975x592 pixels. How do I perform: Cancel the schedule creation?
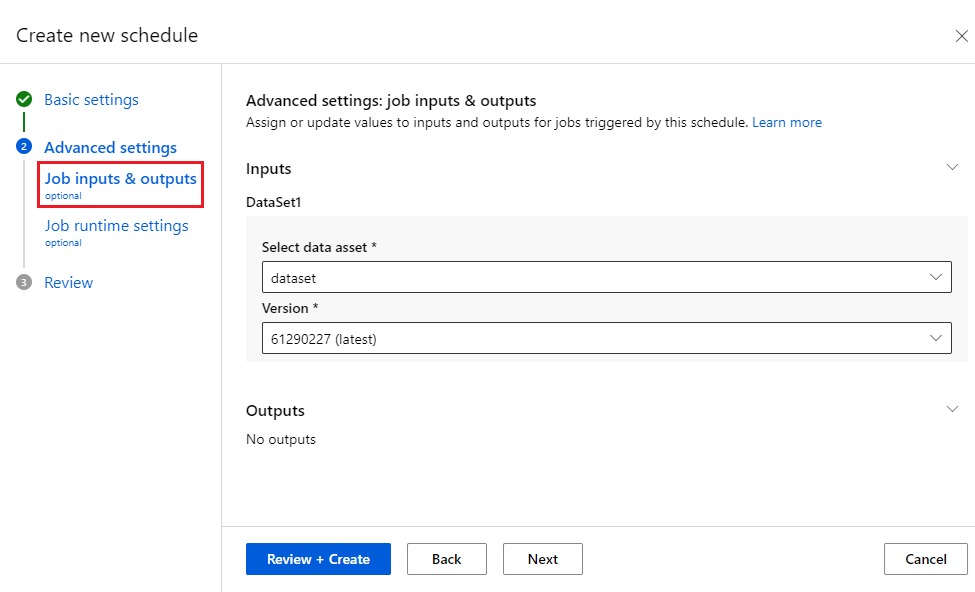click(x=925, y=559)
